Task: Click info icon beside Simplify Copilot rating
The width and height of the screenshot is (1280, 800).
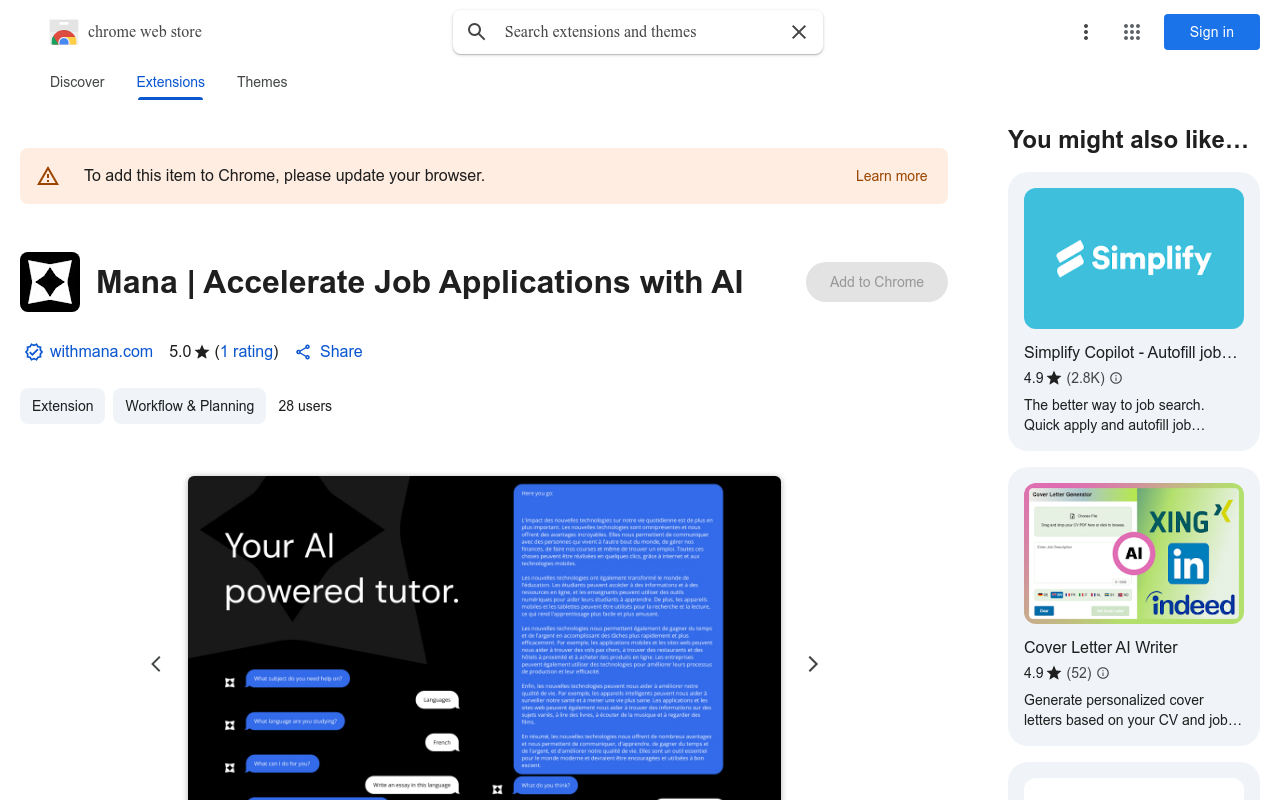Action: point(1116,378)
